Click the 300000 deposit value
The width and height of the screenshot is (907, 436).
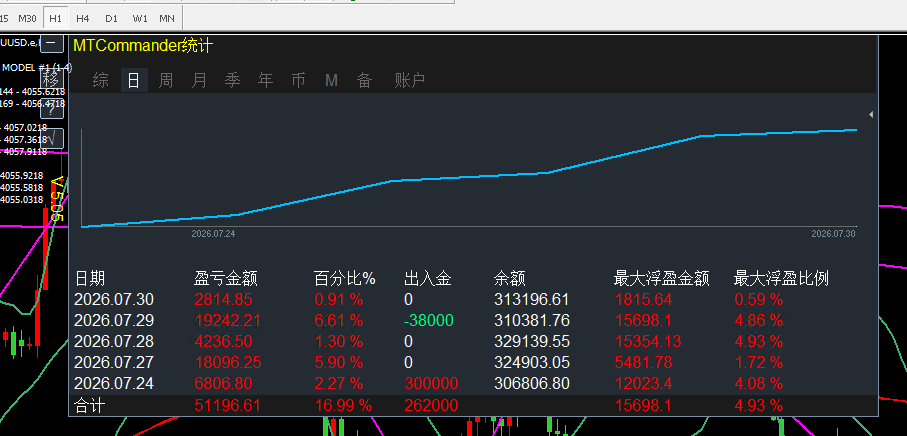431,383
